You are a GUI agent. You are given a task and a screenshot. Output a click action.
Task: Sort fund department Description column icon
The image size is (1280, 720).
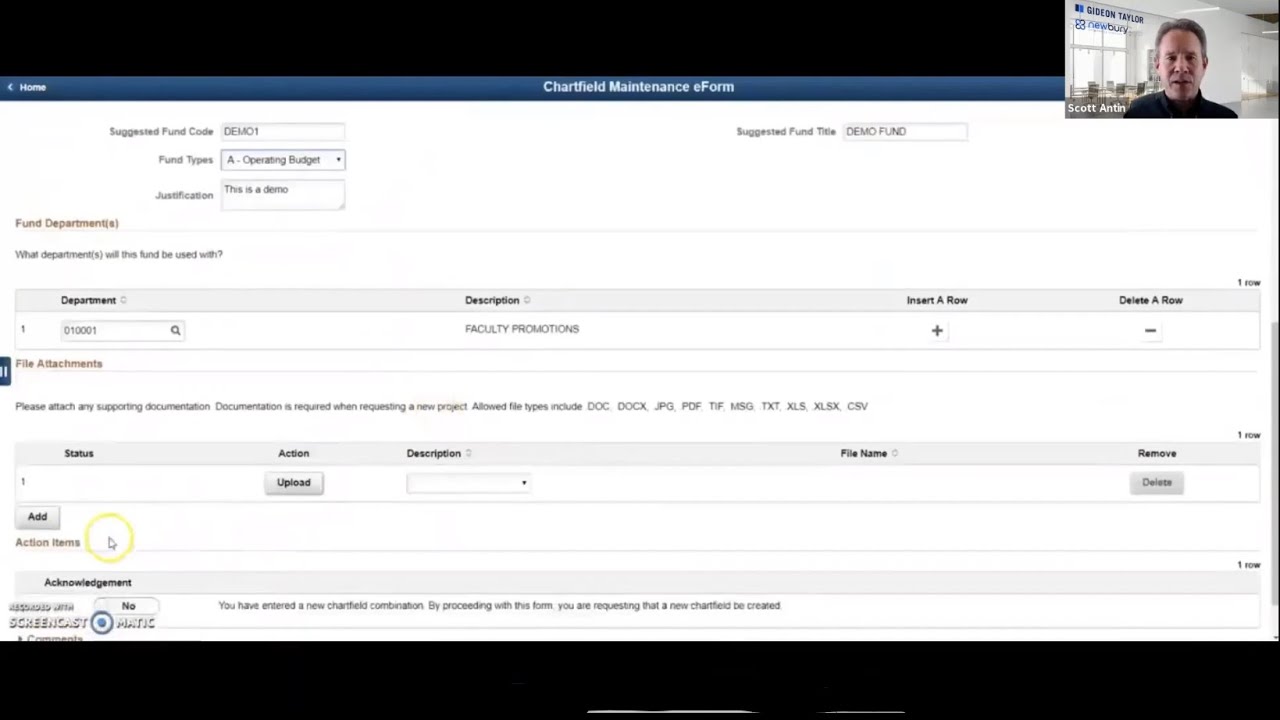tap(527, 300)
